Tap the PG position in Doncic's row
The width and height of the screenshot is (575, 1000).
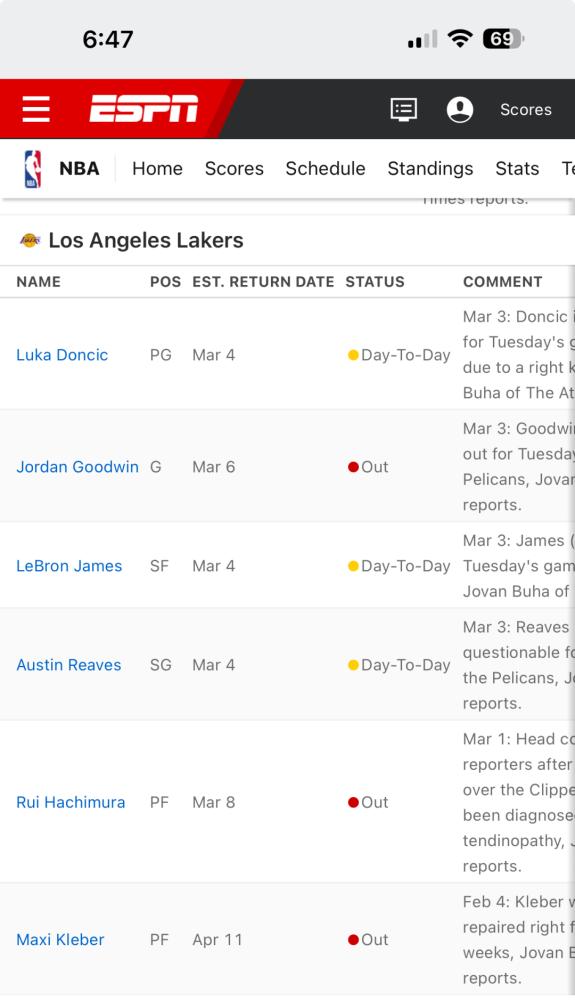[161, 355]
